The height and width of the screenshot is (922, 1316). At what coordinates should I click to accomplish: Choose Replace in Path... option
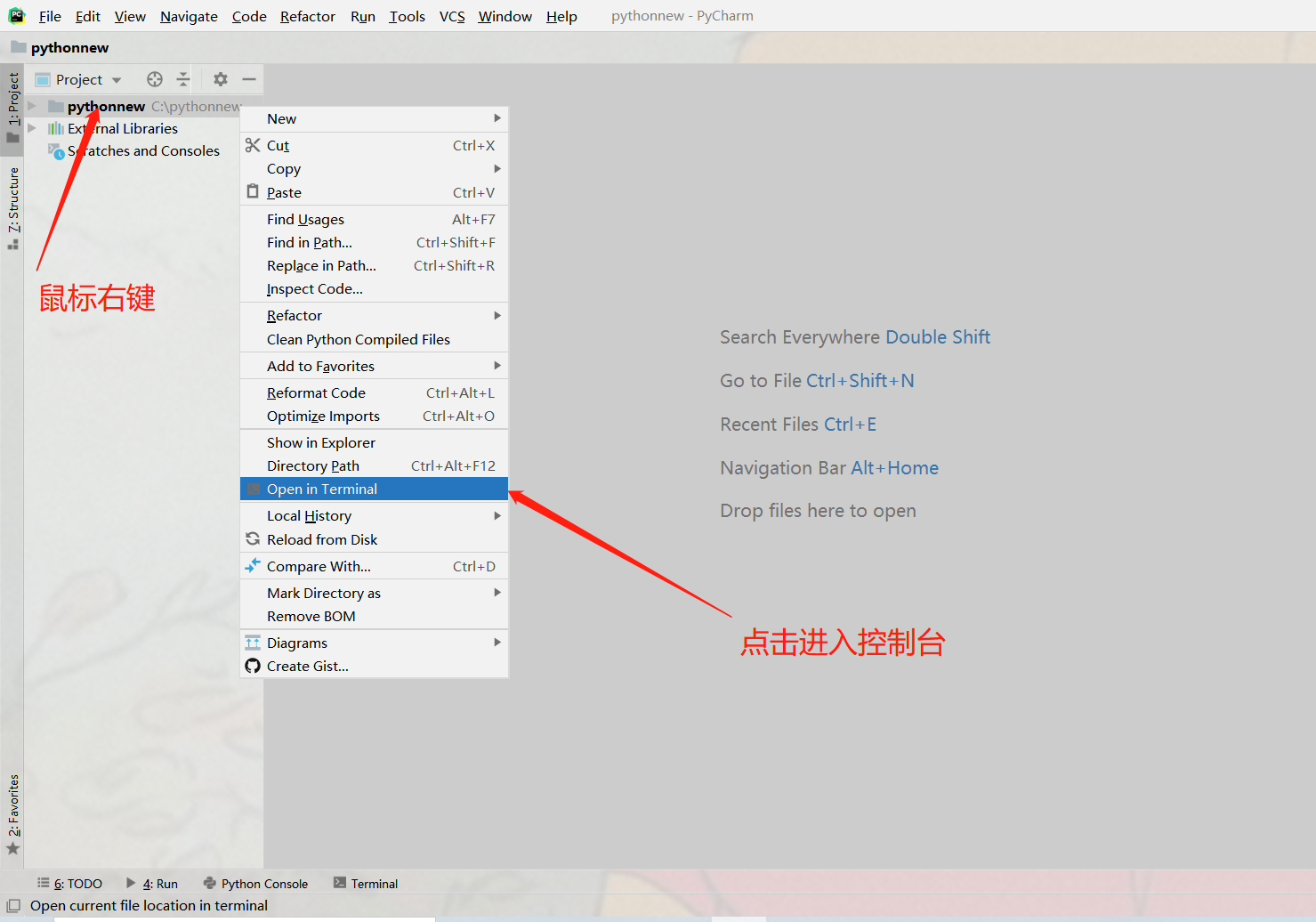(x=374, y=265)
